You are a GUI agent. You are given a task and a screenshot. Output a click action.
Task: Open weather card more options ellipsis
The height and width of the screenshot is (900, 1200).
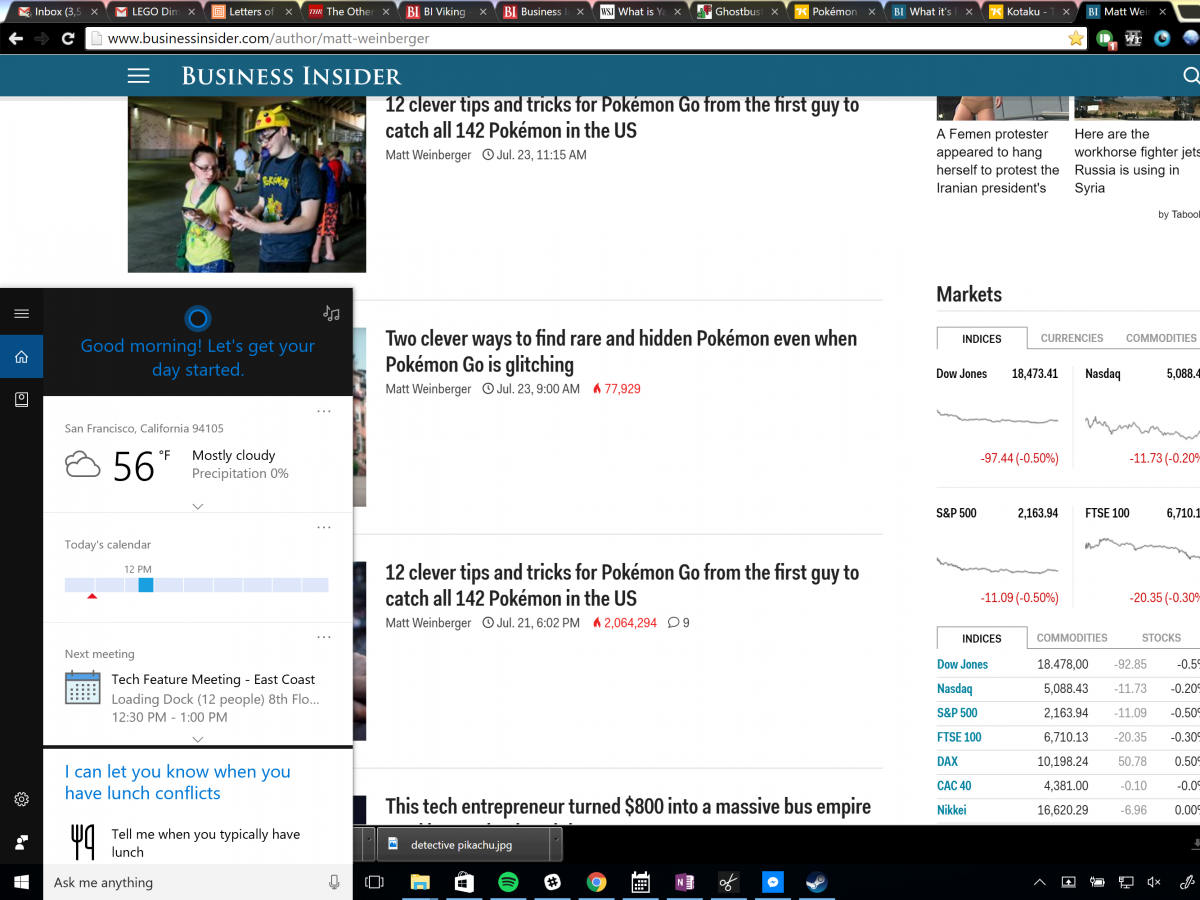pyautogui.click(x=323, y=411)
